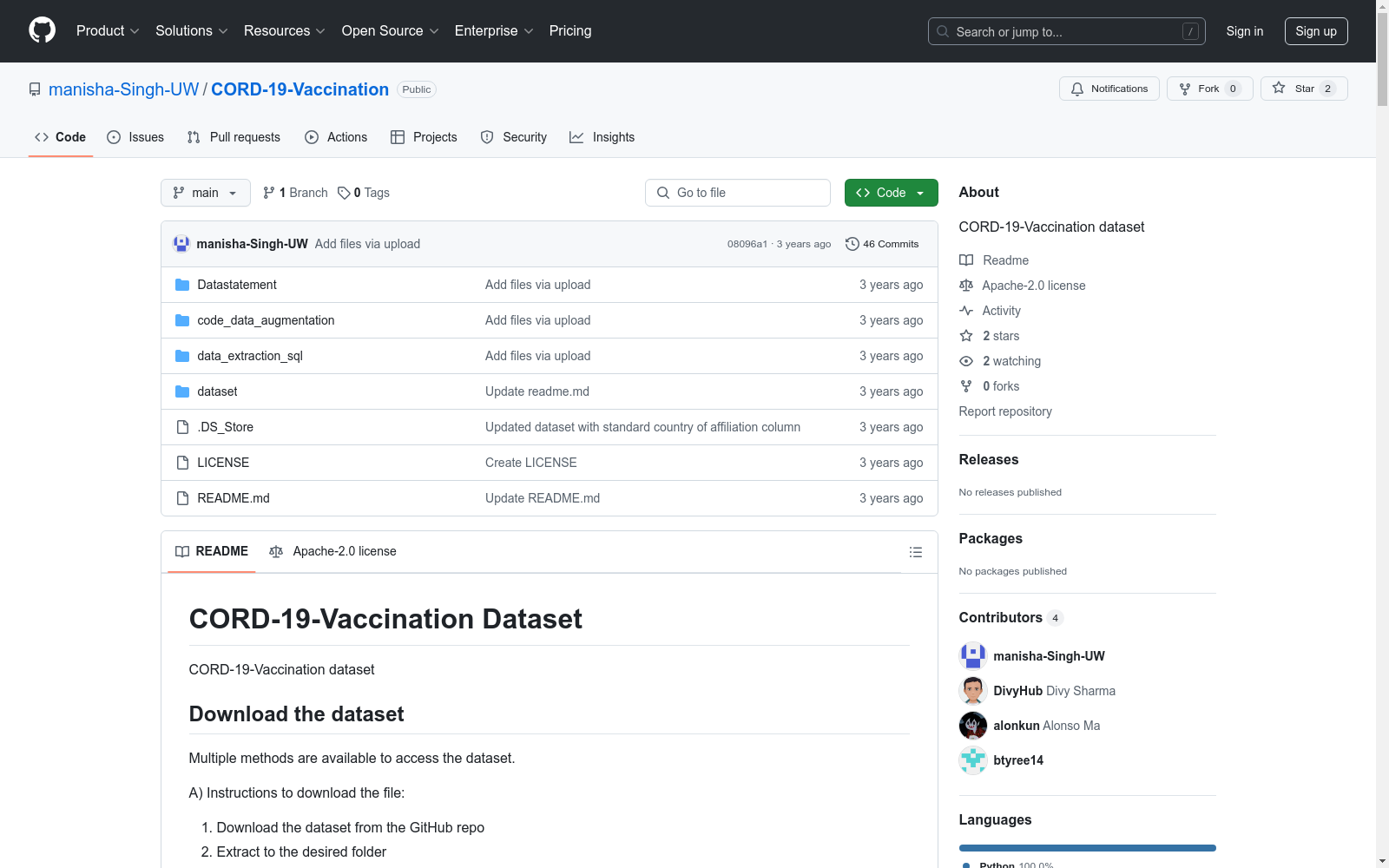This screenshot has width=1389, height=868.
Task: Click the branch icon beside 1 Branch
Action: click(269, 193)
